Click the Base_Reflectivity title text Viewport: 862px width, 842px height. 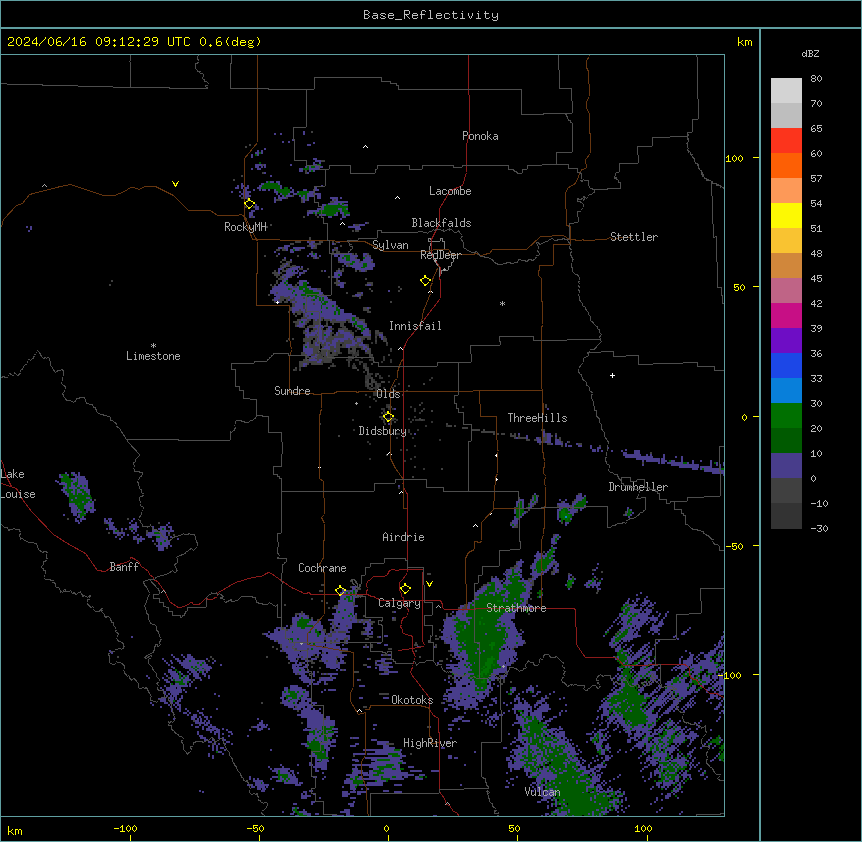(431, 15)
